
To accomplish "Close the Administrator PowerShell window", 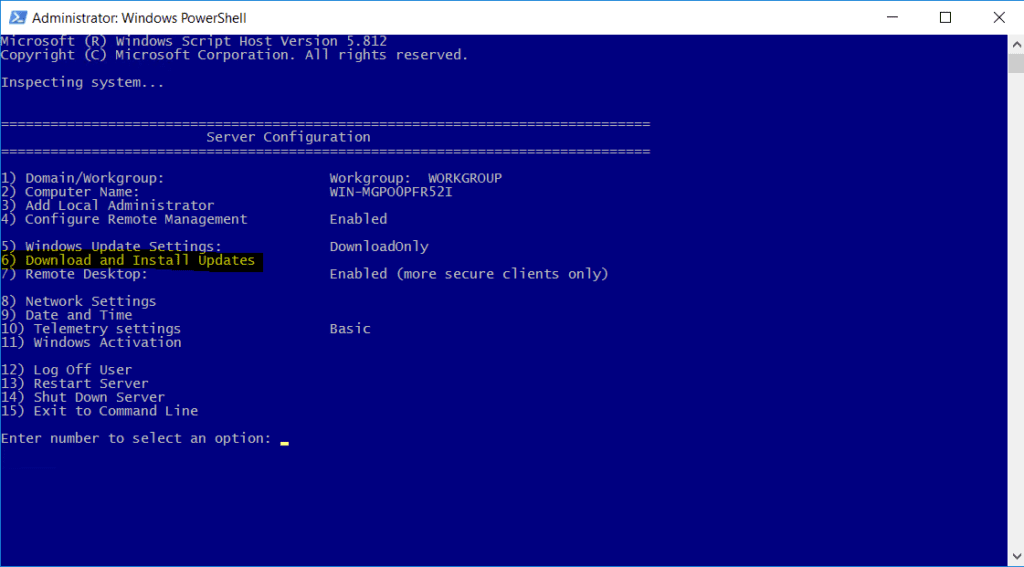I will pos(1000,18).
